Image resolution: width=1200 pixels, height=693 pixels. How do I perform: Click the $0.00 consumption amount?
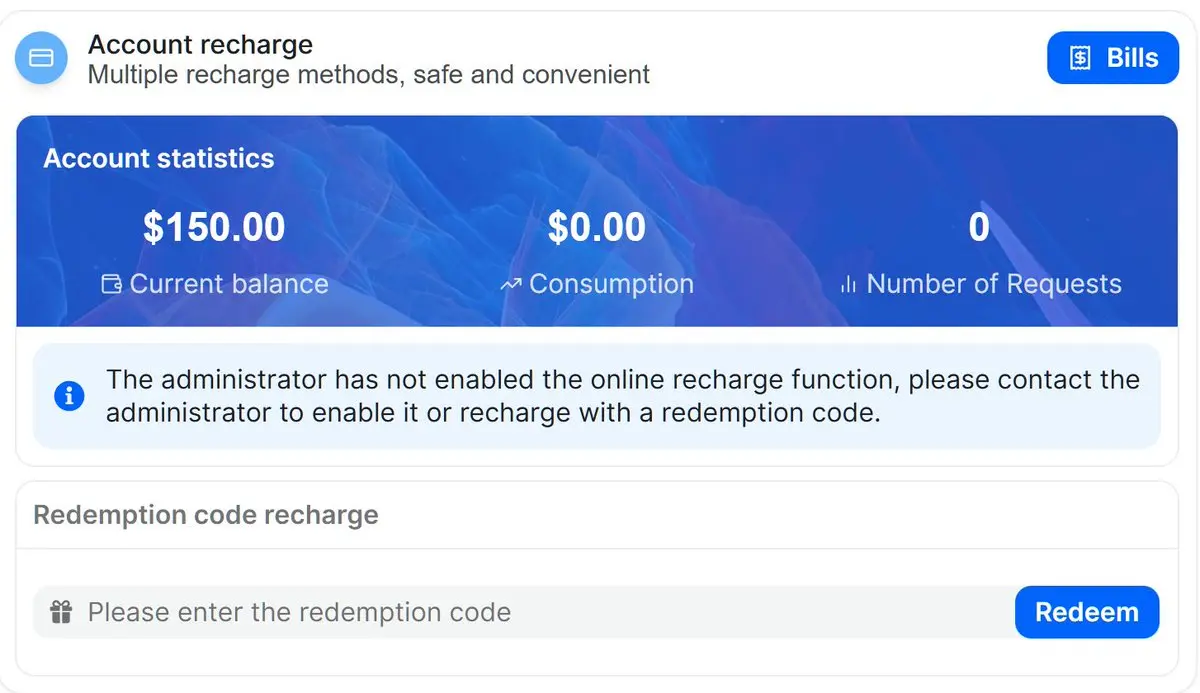[597, 228]
